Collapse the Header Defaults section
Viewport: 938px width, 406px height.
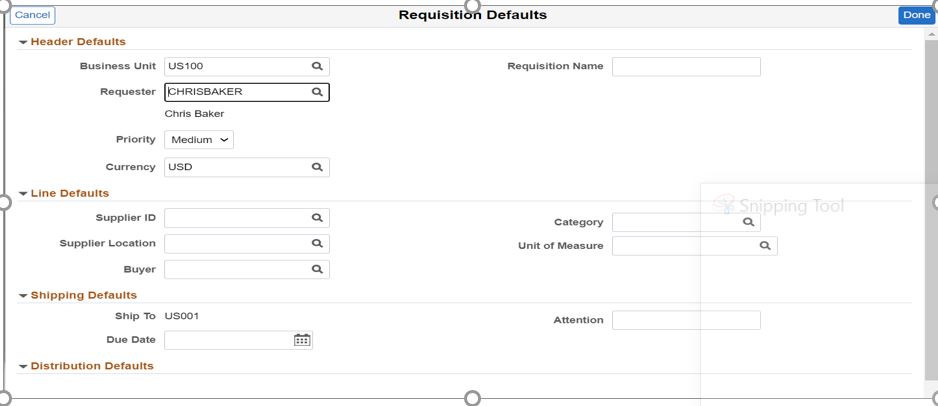click(23, 42)
